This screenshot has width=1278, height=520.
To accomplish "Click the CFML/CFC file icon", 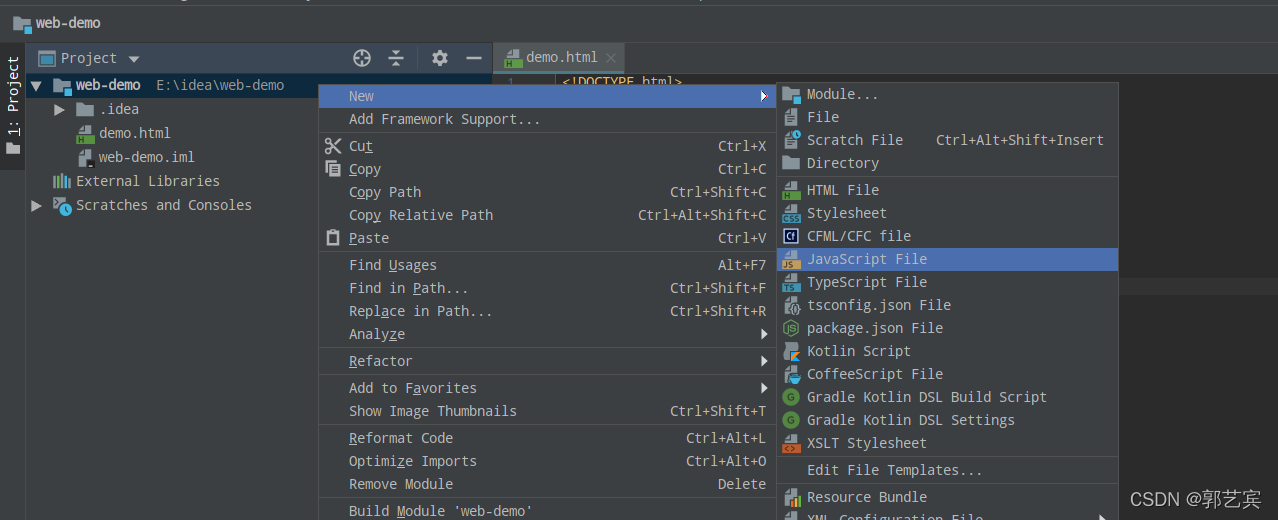I will pos(791,236).
